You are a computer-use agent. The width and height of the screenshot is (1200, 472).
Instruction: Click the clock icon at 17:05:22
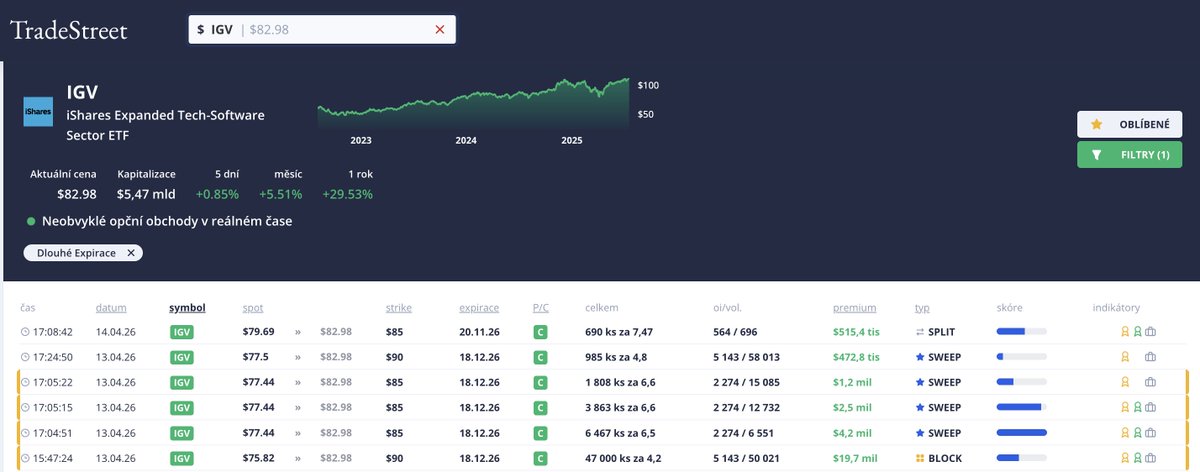point(25,382)
